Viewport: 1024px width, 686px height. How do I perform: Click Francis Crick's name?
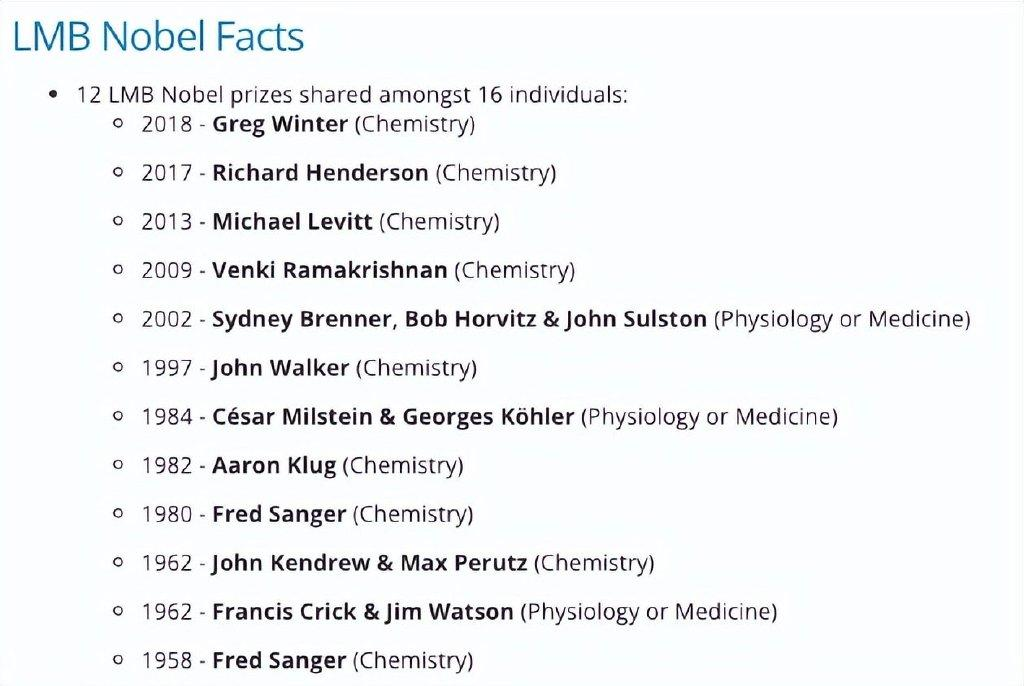click(284, 612)
